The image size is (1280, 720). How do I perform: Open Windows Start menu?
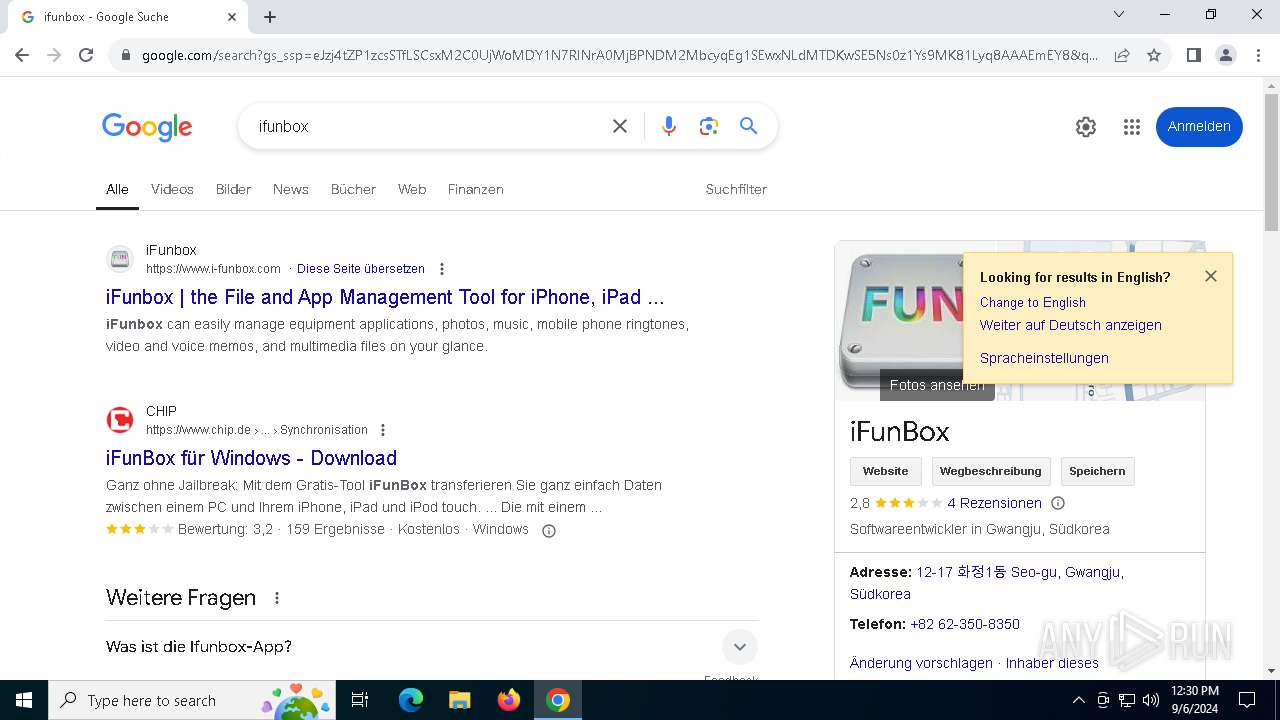24,700
